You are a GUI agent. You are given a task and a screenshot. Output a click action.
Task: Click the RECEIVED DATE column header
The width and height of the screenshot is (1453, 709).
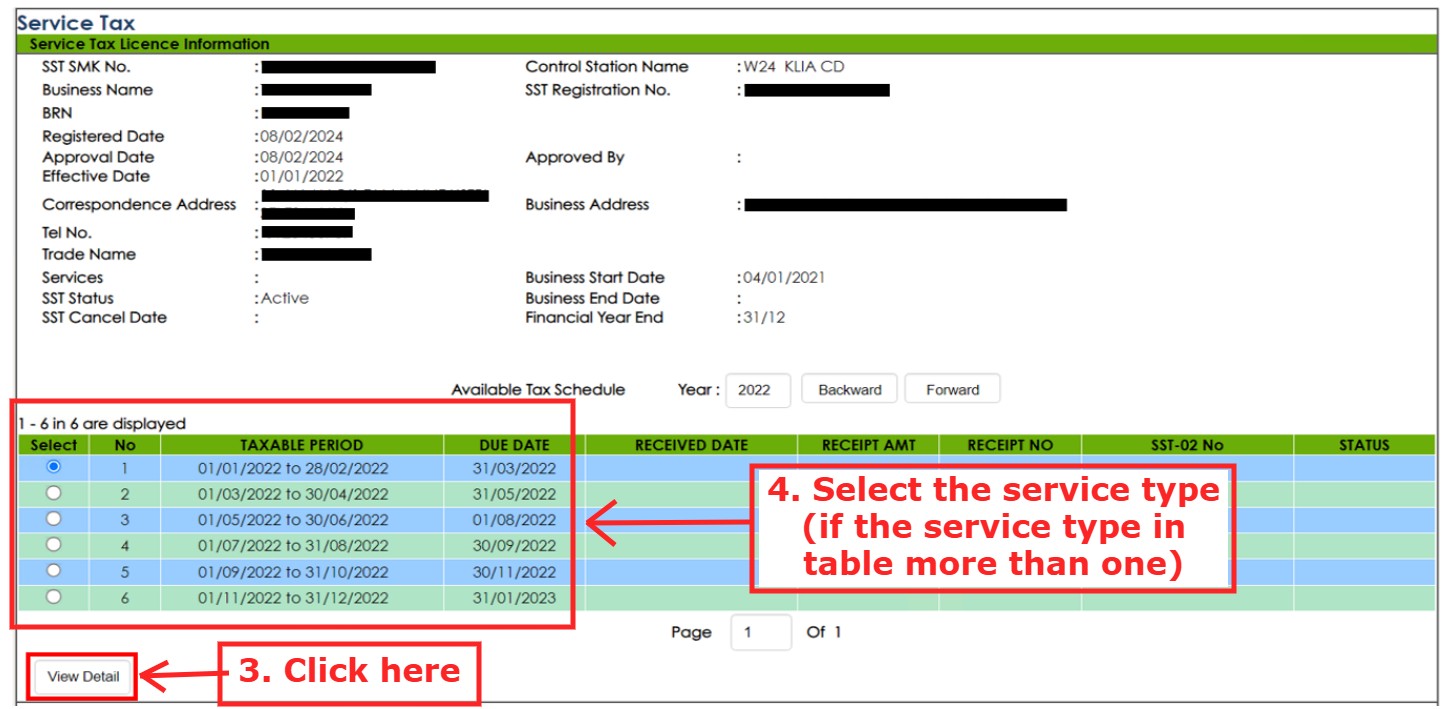(x=691, y=445)
